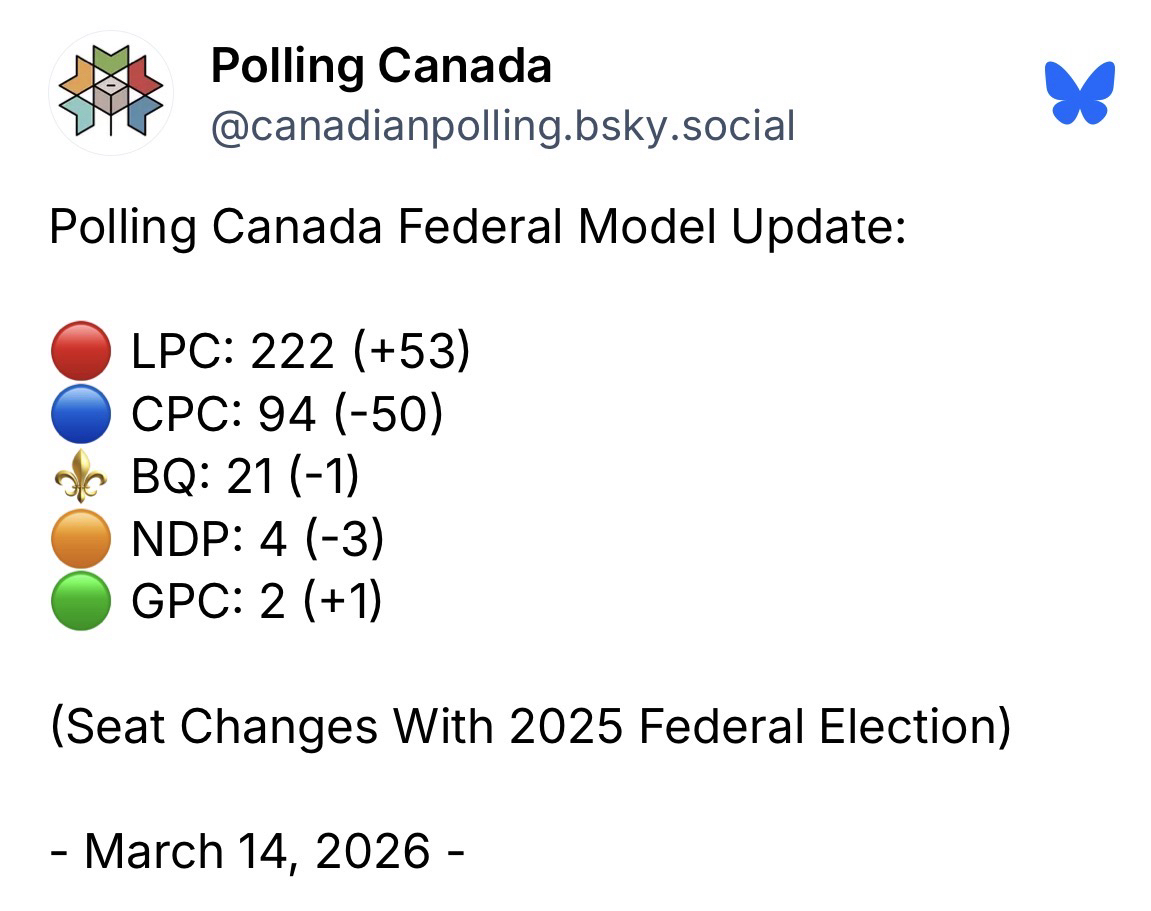
Task: Click the blue circle emoji beside CPC
Action: click(x=79, y=413)
